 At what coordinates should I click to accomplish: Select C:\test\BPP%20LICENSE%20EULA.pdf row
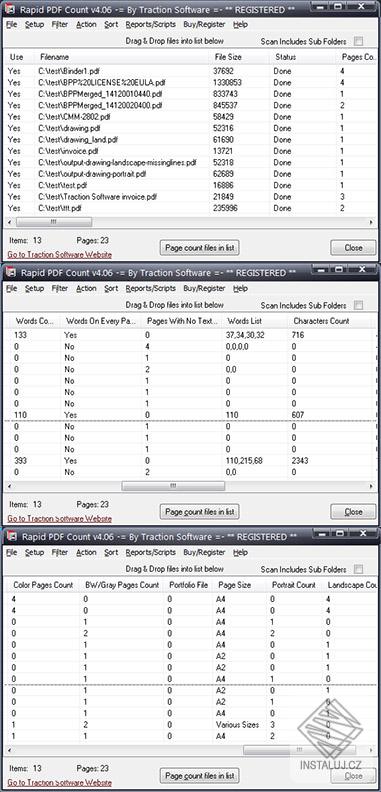tap(189, 83)
